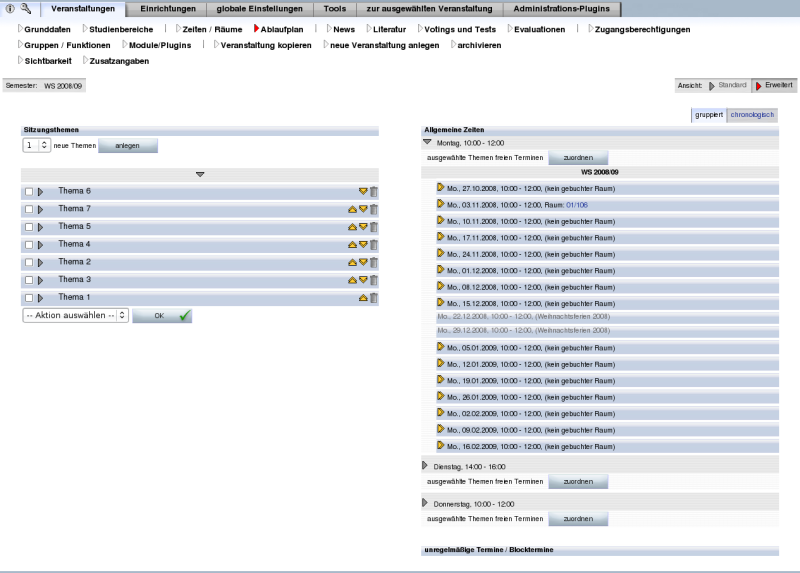800x573 pixels.
Task: Select the Thema 1 checkbox
Action: click(x=29, y=298)
